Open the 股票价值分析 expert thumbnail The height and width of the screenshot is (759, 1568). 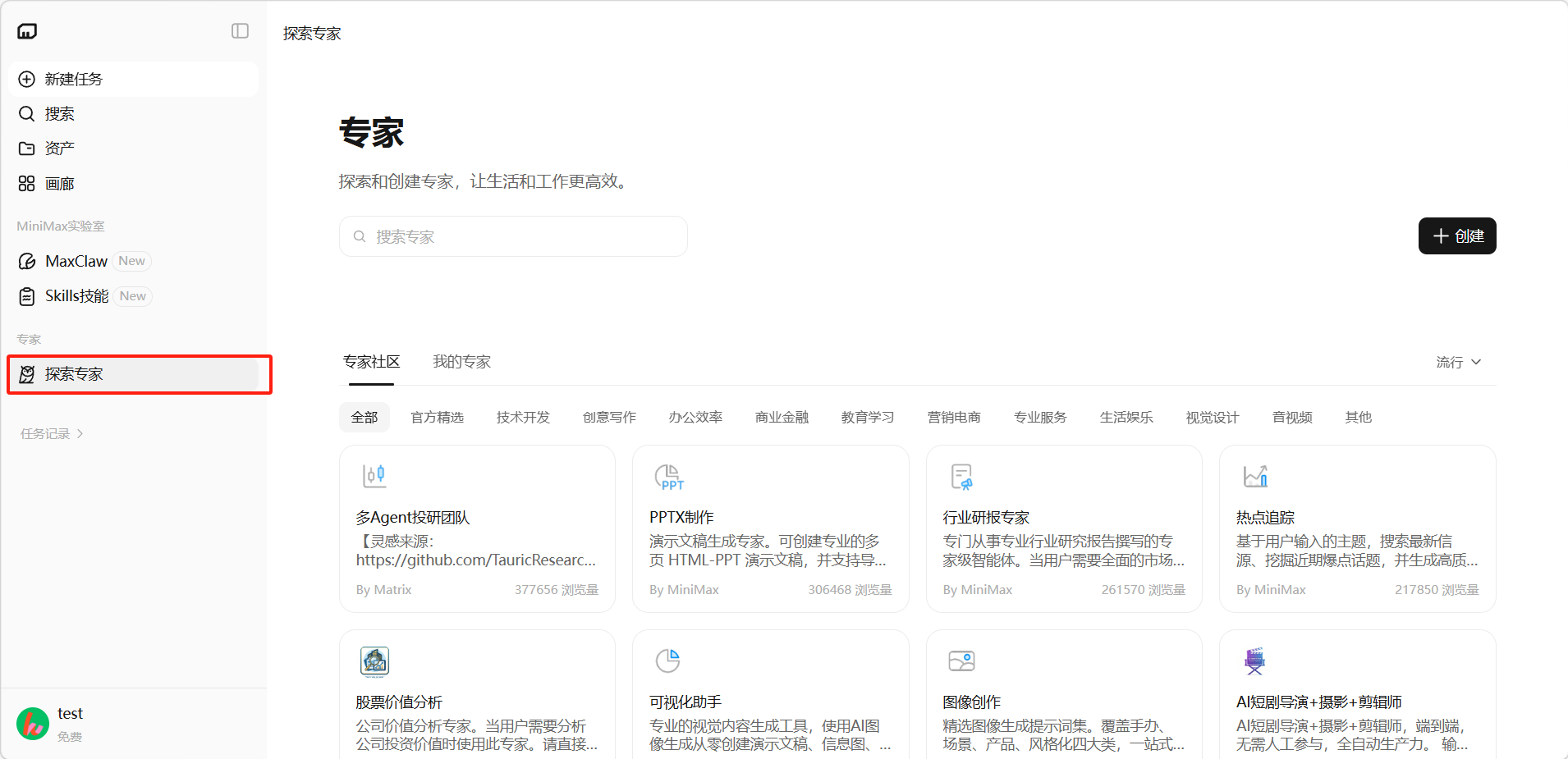374,661
